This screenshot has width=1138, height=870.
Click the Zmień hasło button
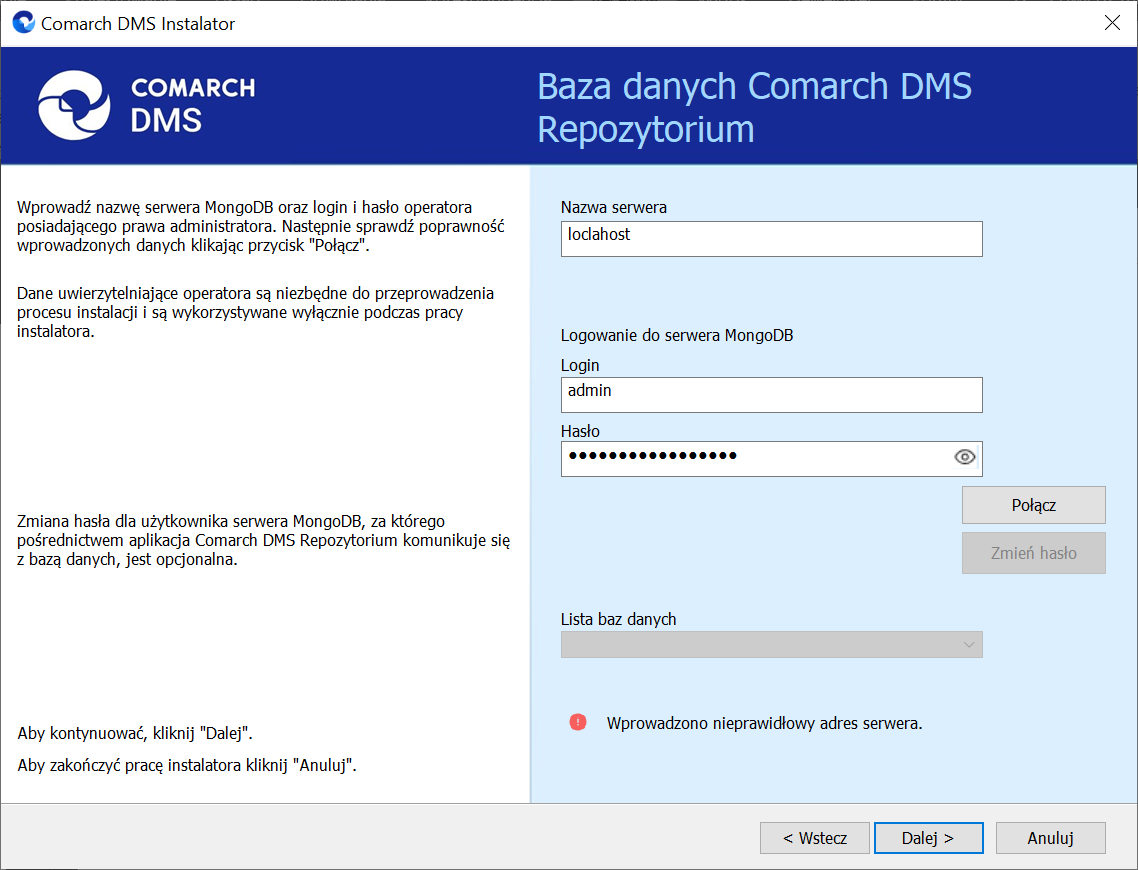pyautogui.click(x=1033, y=553)
